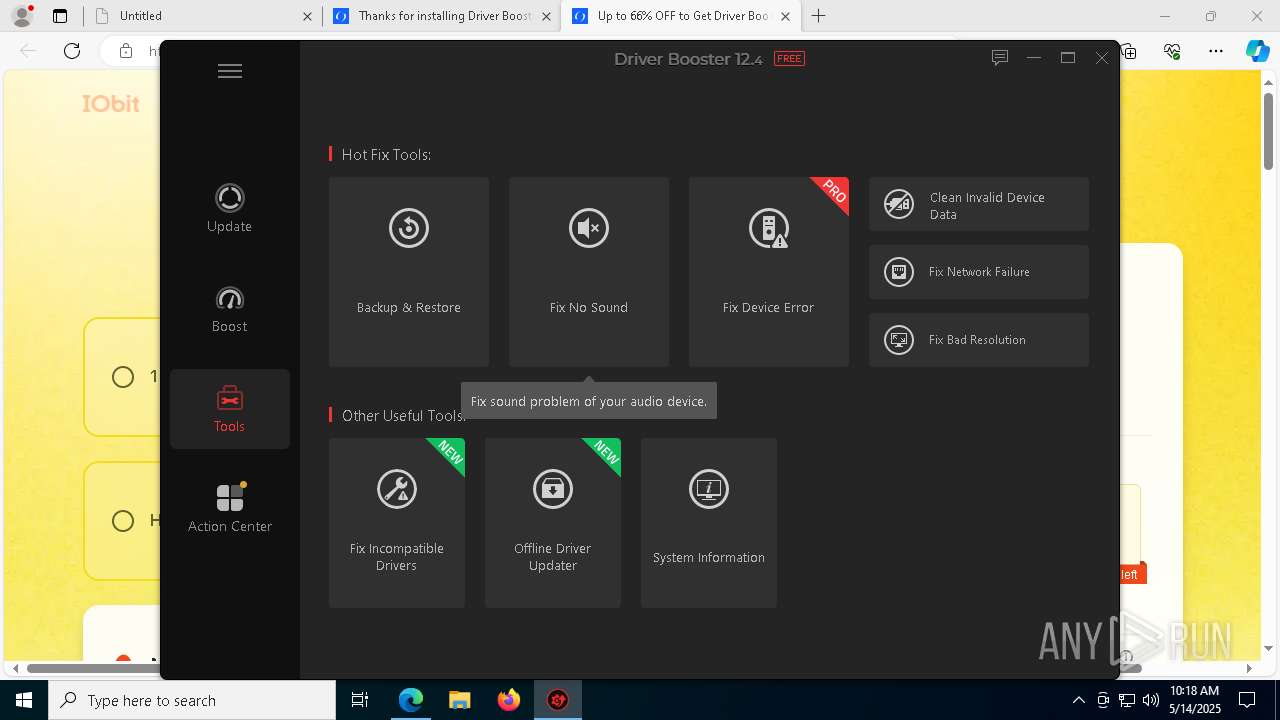Viewport: 1280px width, 720px height.
Task: Open the taskbar clock and date
Action: pyautogui.click(x=1194, y=700)
